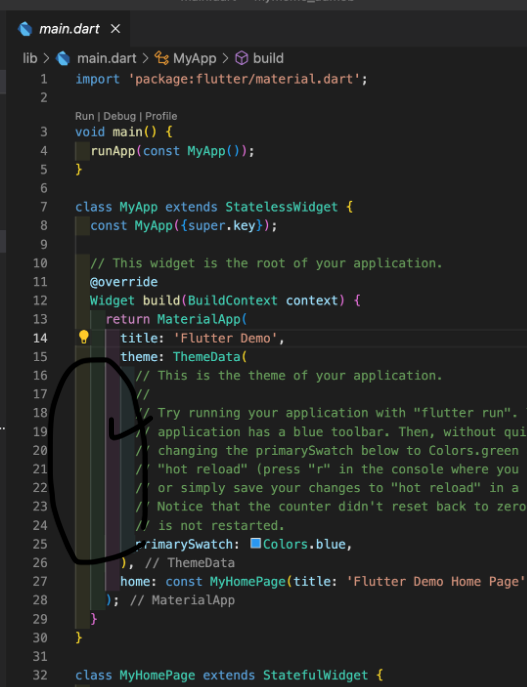Click the Dart icon in the breadcrumb
Viewport: 527px width, 687px height.
63,58
